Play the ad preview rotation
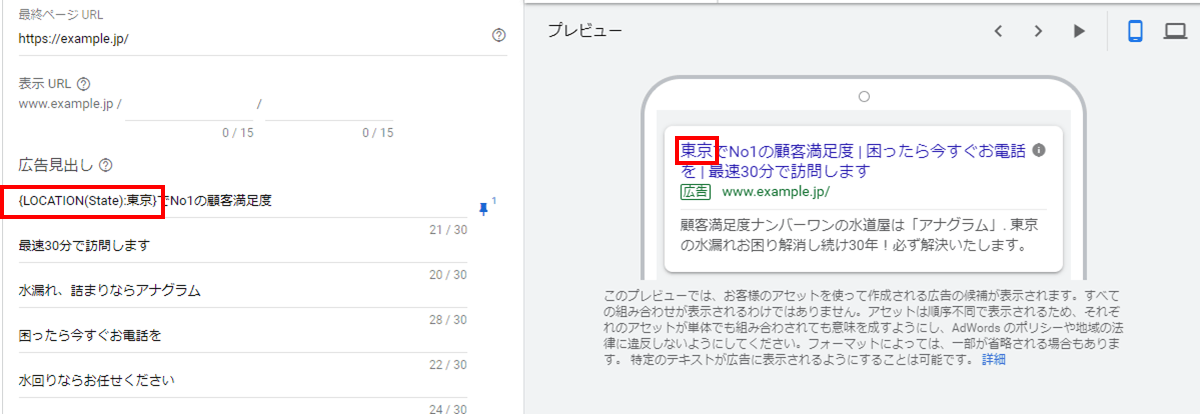 click(x=1079, y=31)
